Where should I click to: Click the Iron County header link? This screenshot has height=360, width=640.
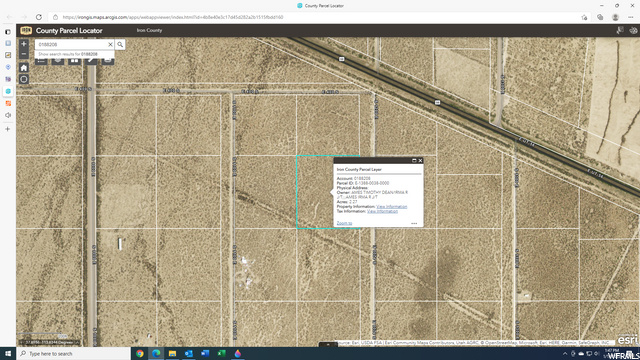[149, 30]
